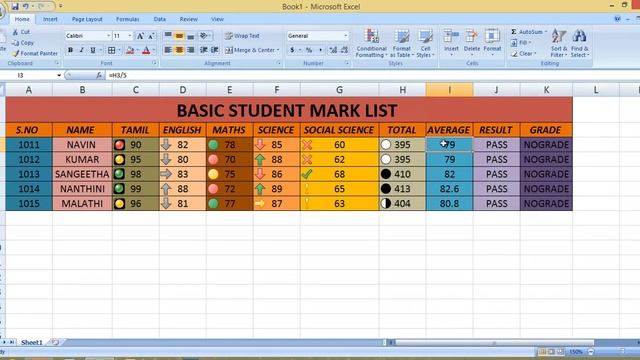Viewport: 640px width, 360px height.
Task: Click Decrease Decimal icon
Action: tap(344, 50)
